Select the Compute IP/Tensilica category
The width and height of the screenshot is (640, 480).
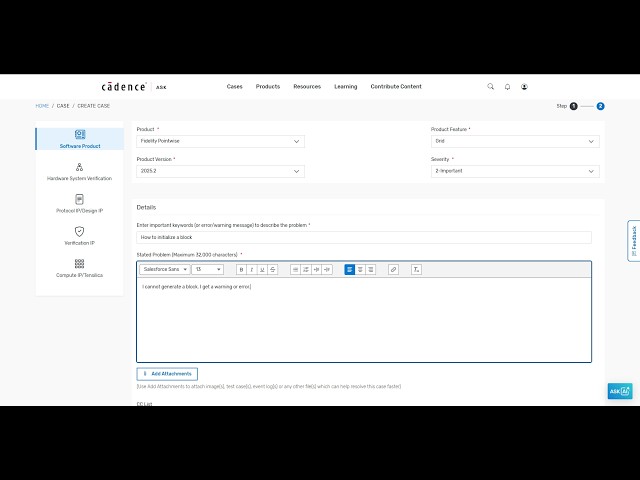80,268
